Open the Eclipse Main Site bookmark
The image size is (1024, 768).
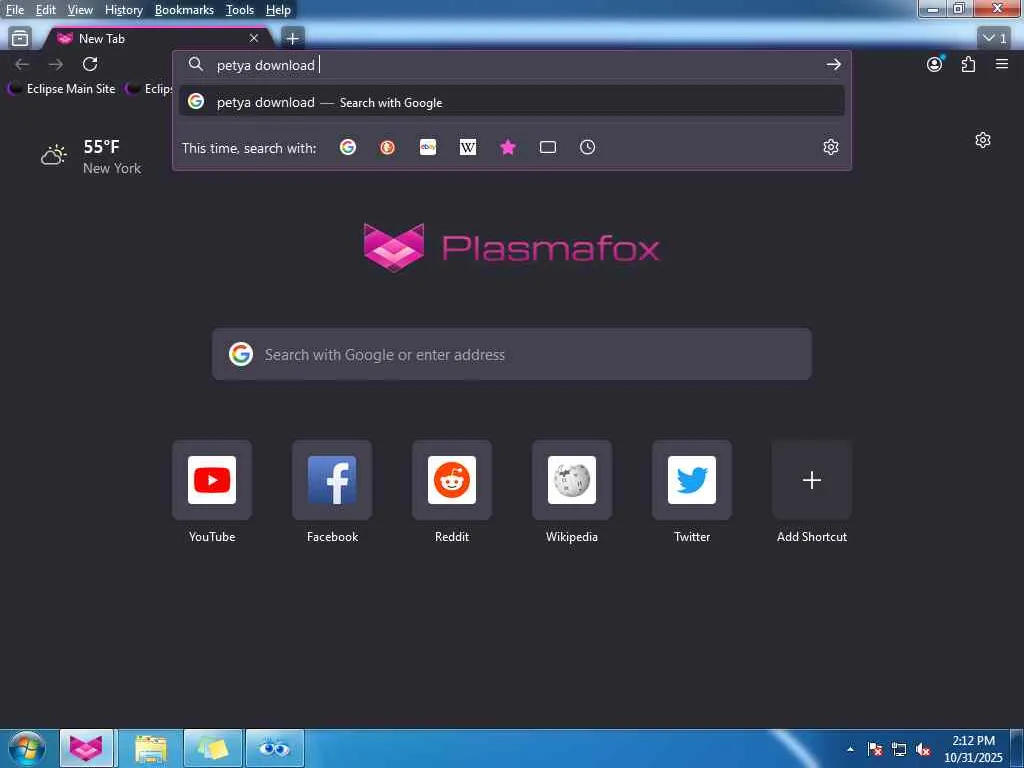(x=62, y=89)
